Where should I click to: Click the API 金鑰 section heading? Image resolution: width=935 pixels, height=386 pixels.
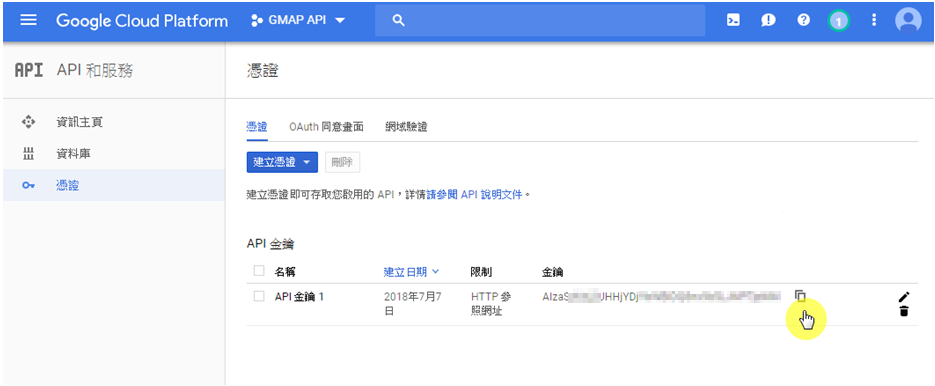(270, 244)
